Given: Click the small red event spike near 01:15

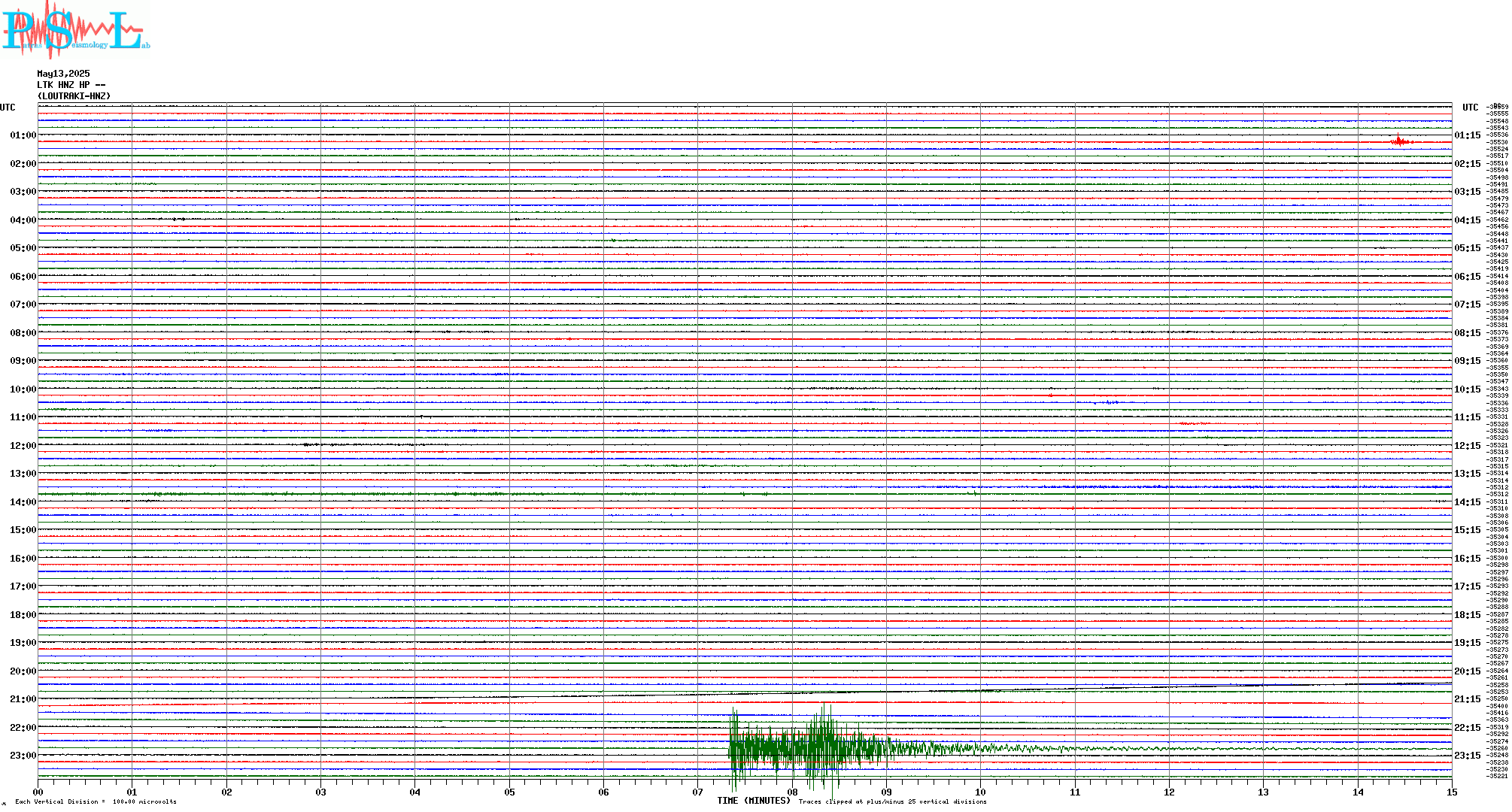Looking at the screenshot, I should (x=1398, y=141).
